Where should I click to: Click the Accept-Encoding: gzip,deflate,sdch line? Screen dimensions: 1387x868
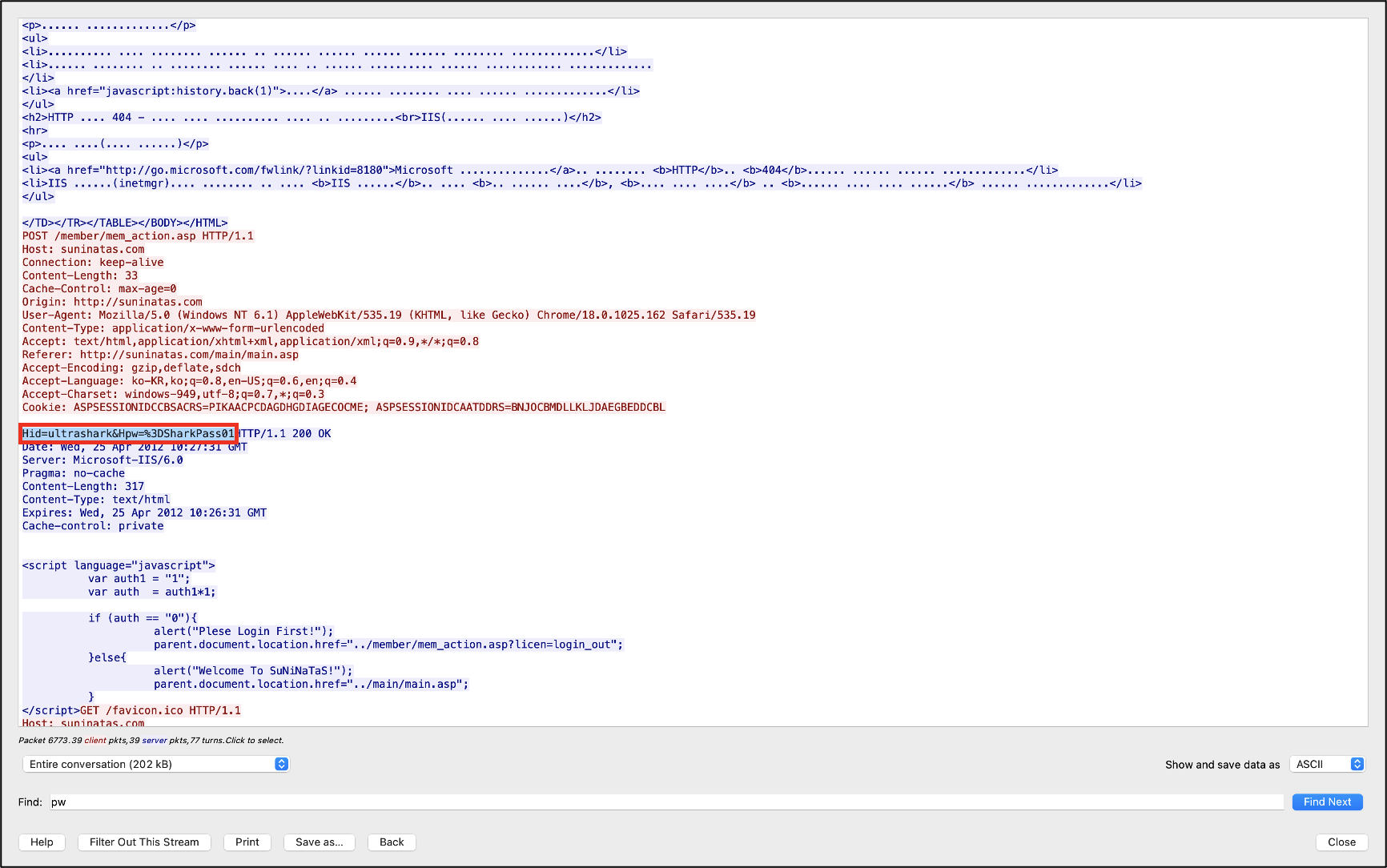[x=131, y=368]
